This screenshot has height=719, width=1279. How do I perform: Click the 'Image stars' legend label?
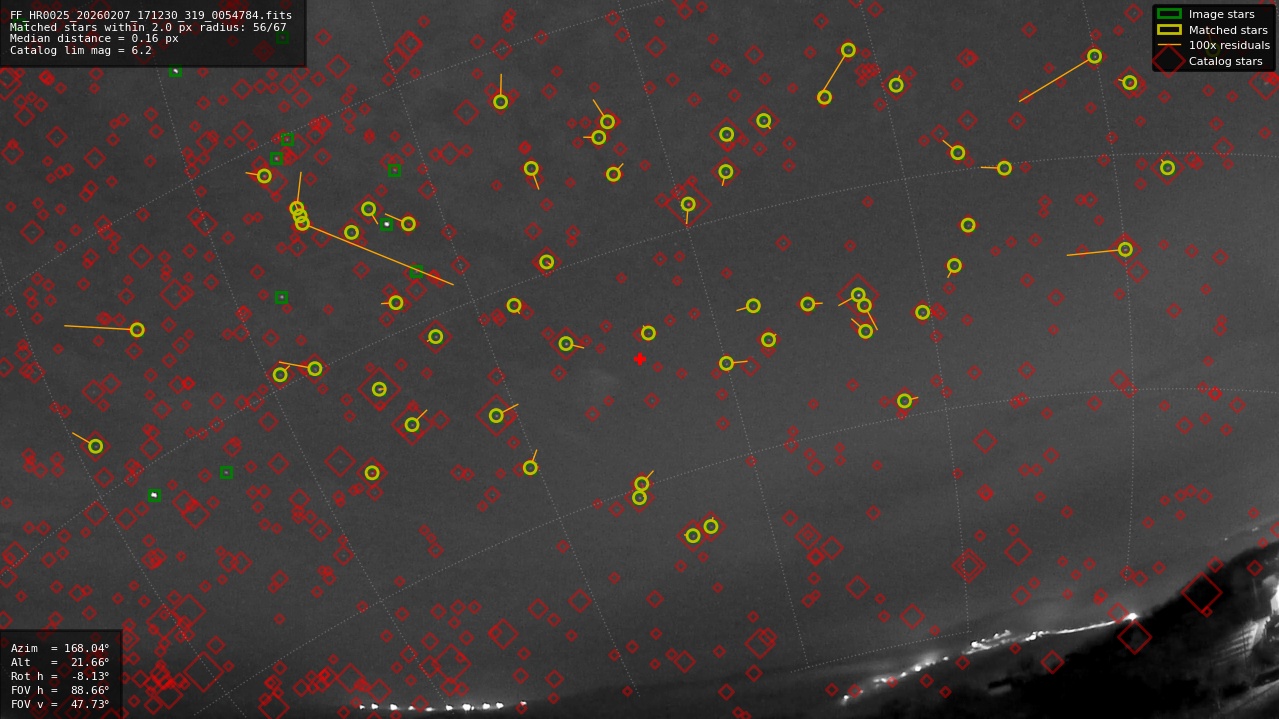pyautogui.click(x=1221, y=14)
